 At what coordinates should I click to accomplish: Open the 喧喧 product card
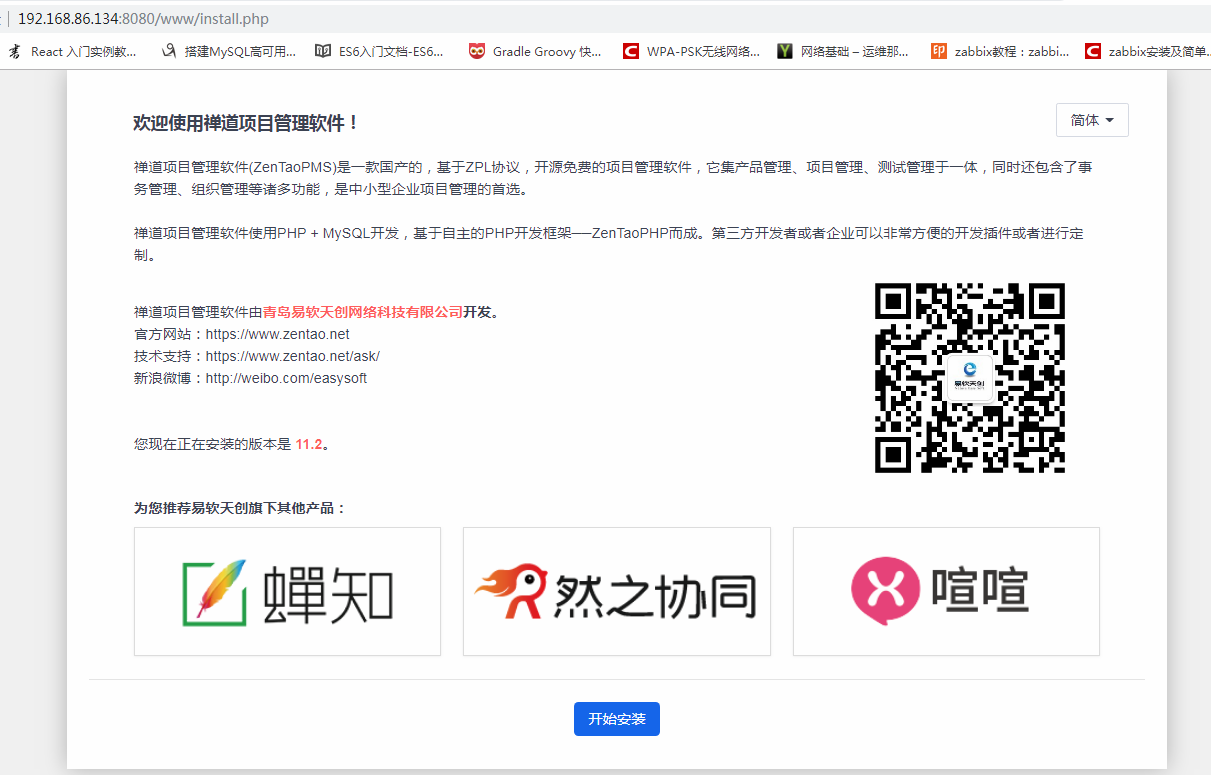(x=946, y=592)
